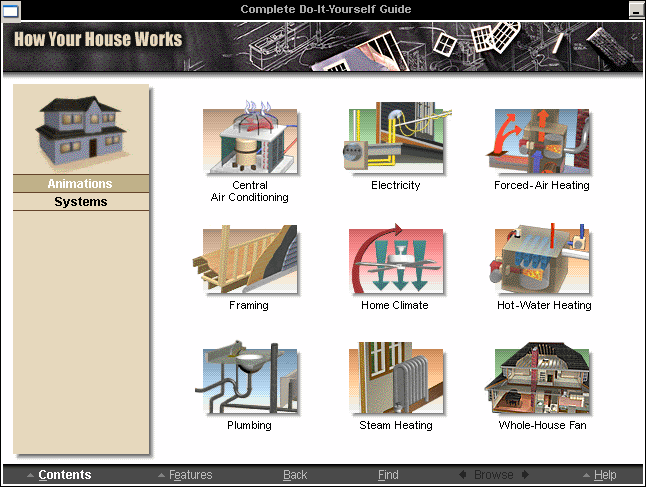The image size is (646, 487).
Task: Open the Hot-Water Heating boiler picture
Action: (541, 258)
